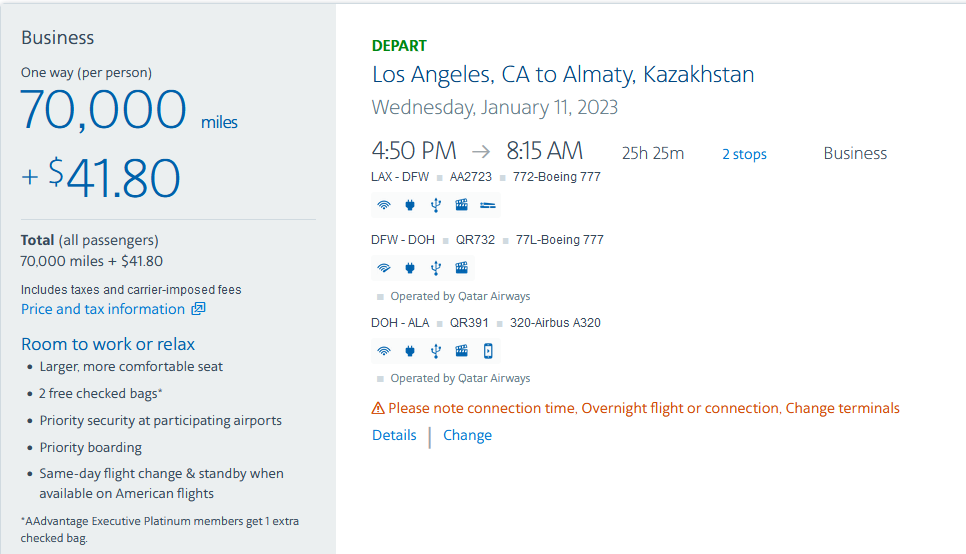Click the power outlet icon for QR732
Image resolution: width=966 pixels, height=554 pixels.
pyautogui.click(x=410, y=268)
